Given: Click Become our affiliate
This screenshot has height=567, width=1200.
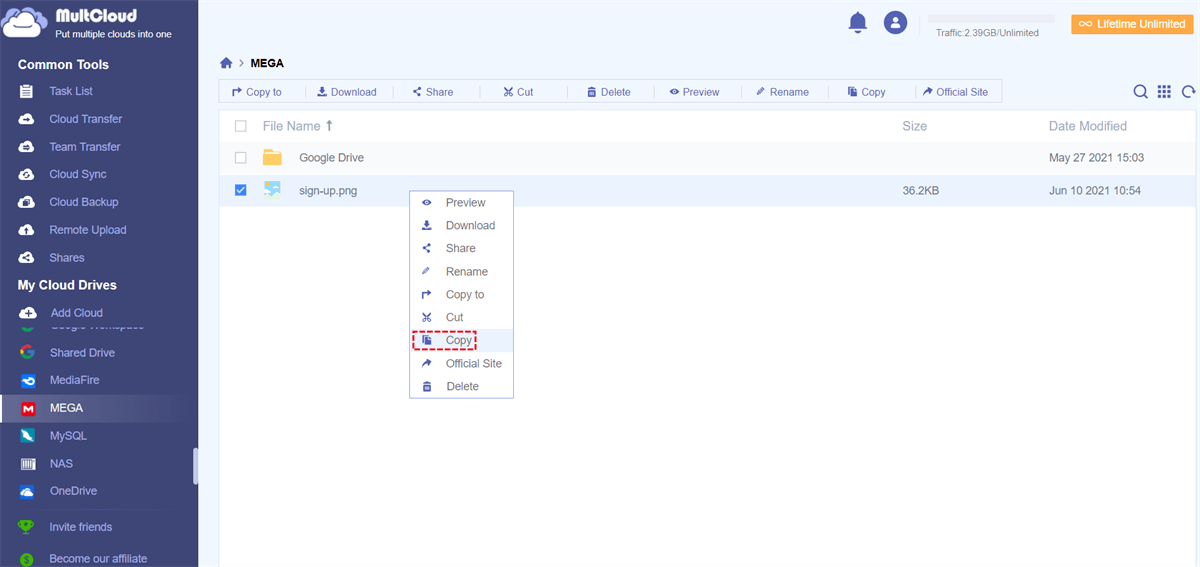Looking at the screenshot, I should (97, 559).
